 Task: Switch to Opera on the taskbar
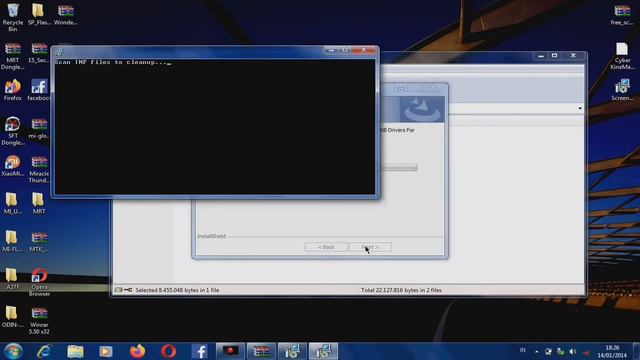pos(169,351)
